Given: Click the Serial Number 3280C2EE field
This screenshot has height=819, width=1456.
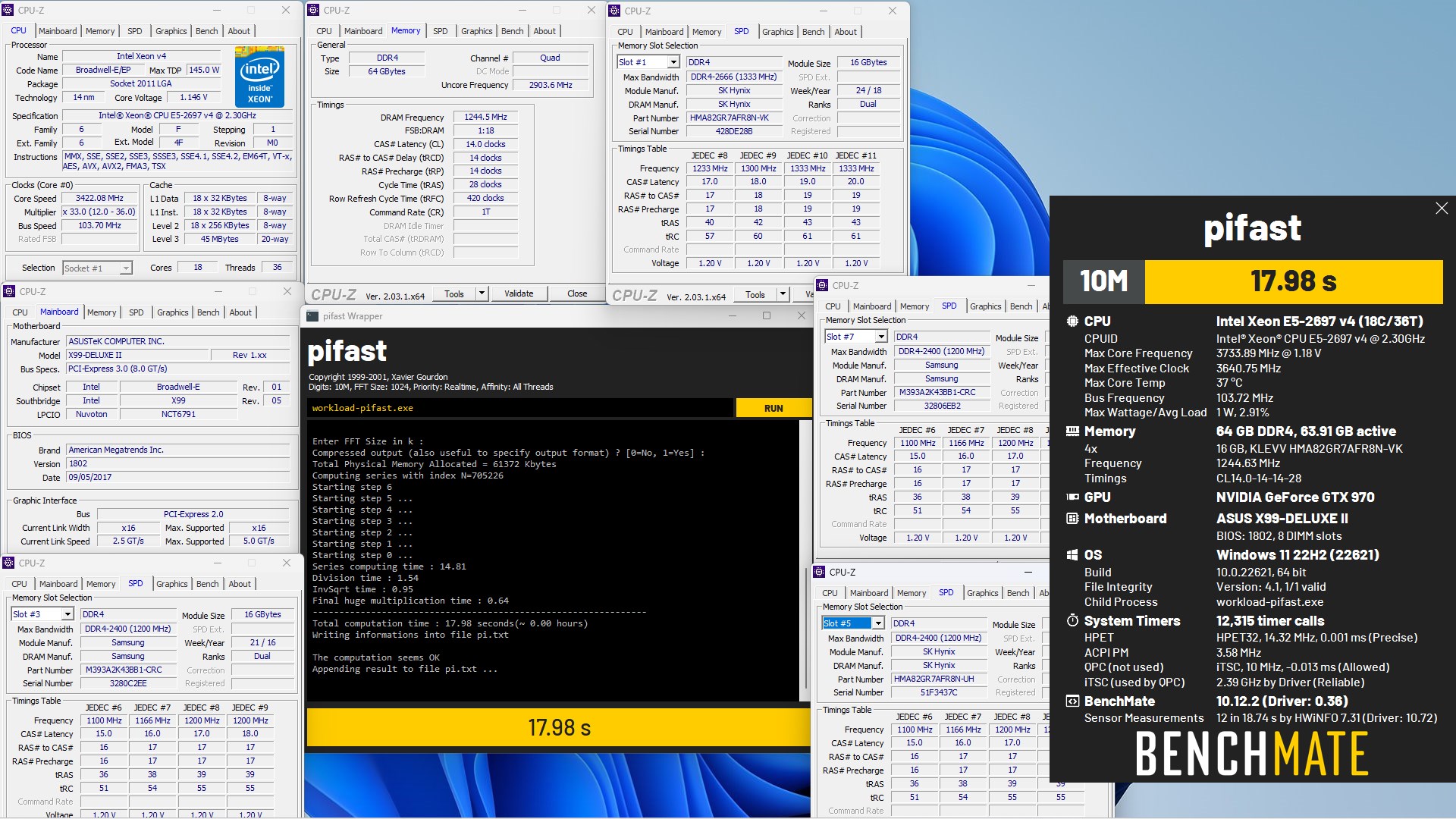Looking at the screenshot, I should (128, 683).
